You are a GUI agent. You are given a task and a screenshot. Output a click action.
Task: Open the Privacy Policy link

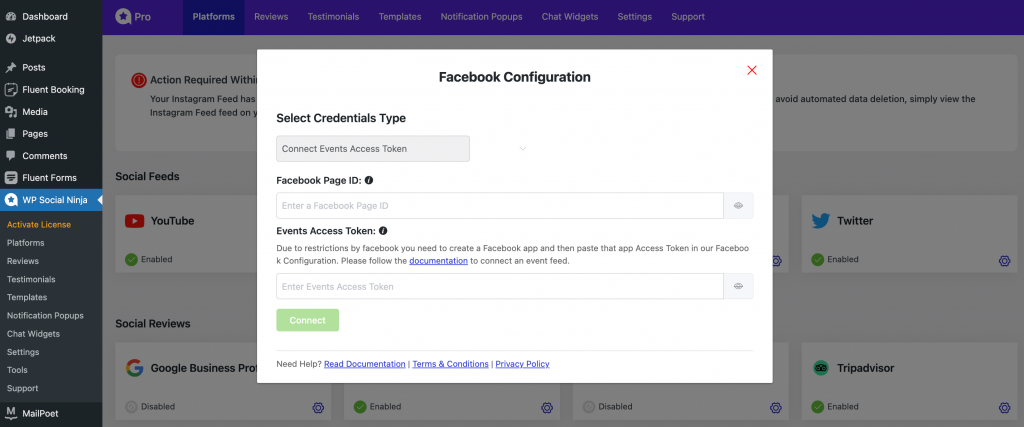[522, 364]
